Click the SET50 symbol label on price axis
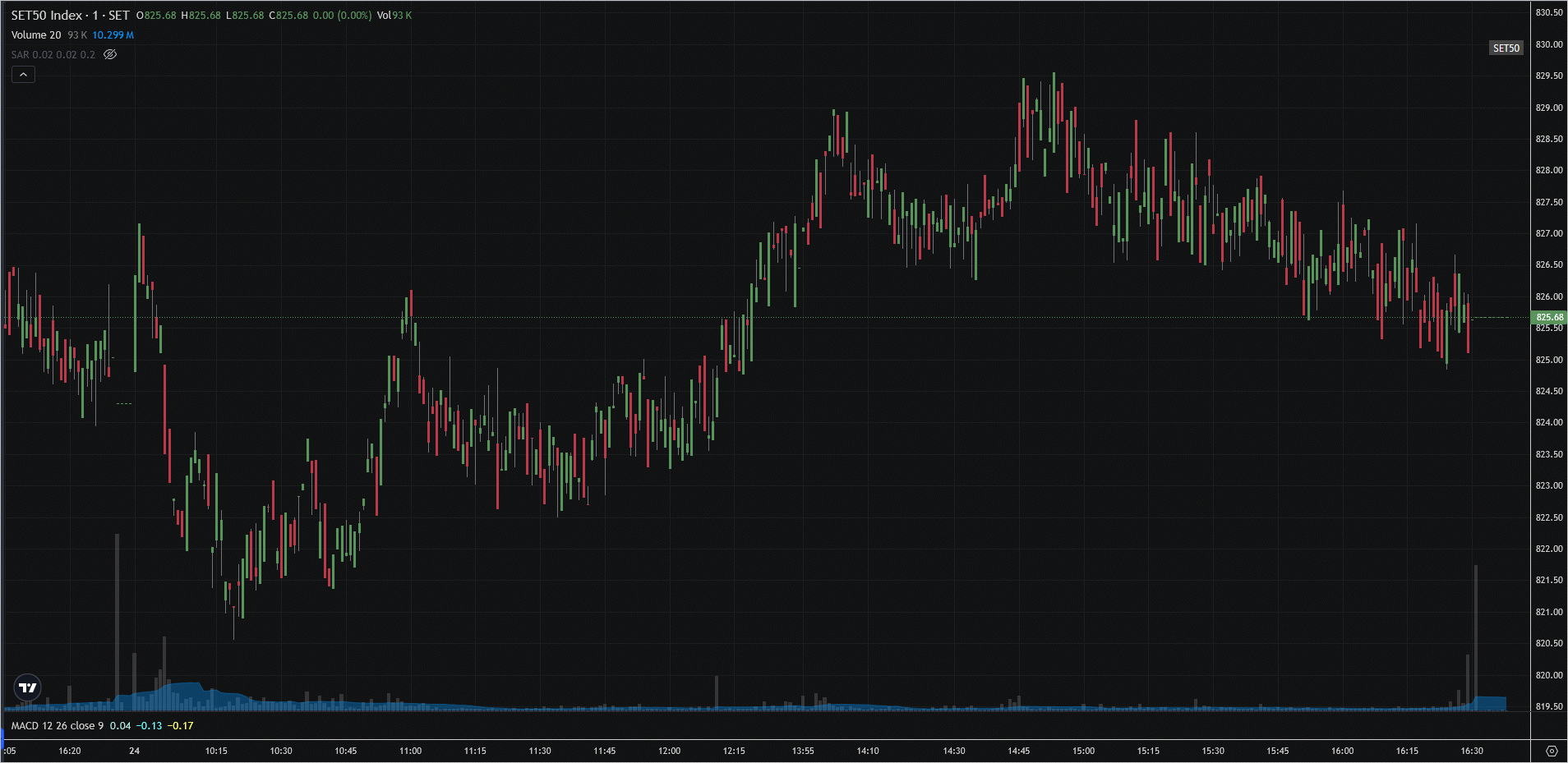Screen dimensions: 1568x763 [x=1506, y=48]
